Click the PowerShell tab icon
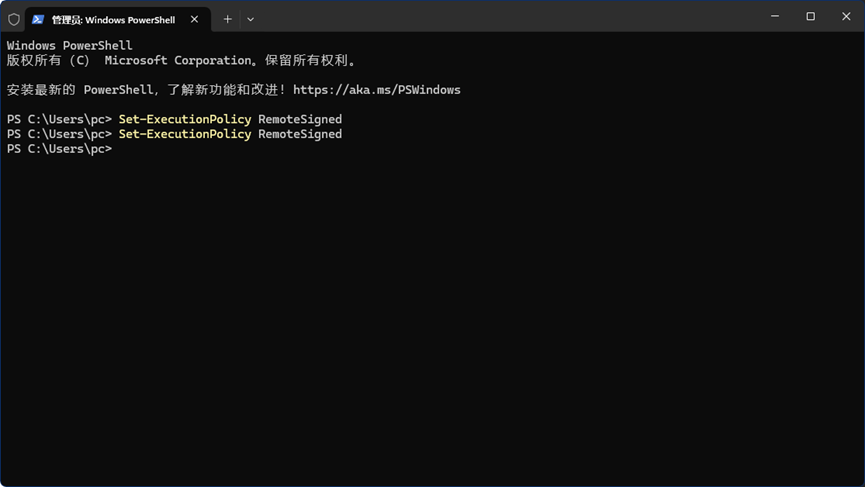This screenshot has height=487, width=865. click(x=38, y=19)
